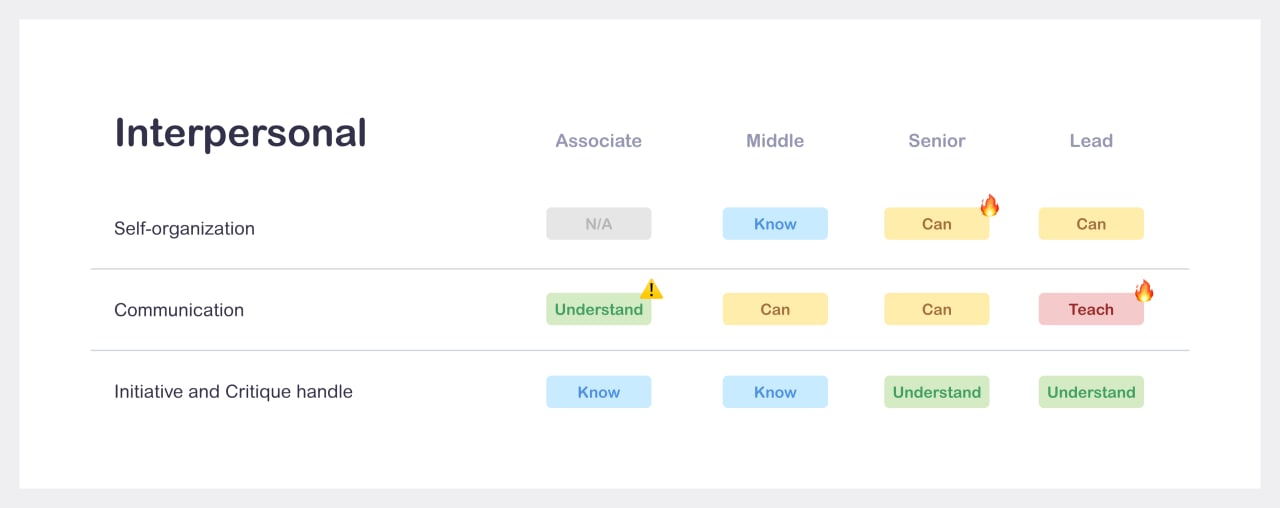This screenshot has height=508, width=1280.
Task: Select the Know badge for Middle Self-organization
Action: pyautogui.click(x=775, y=224)
